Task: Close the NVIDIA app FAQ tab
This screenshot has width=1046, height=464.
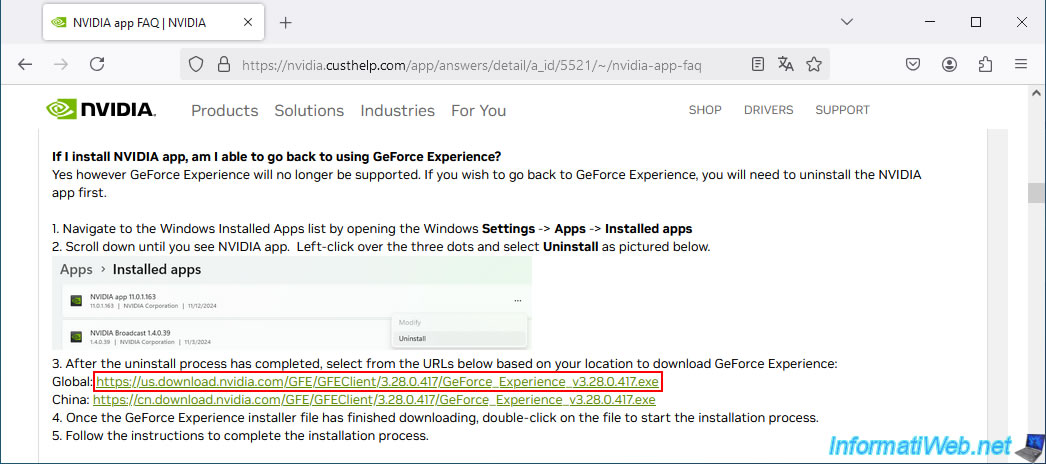Action: [247, 23]
